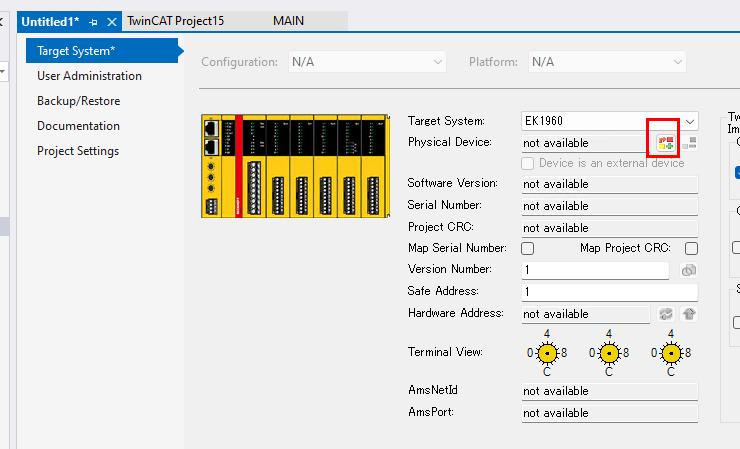Open Backup/Restore page
Image resolution: width=740 pixels, height=449 pixels.
78,101
